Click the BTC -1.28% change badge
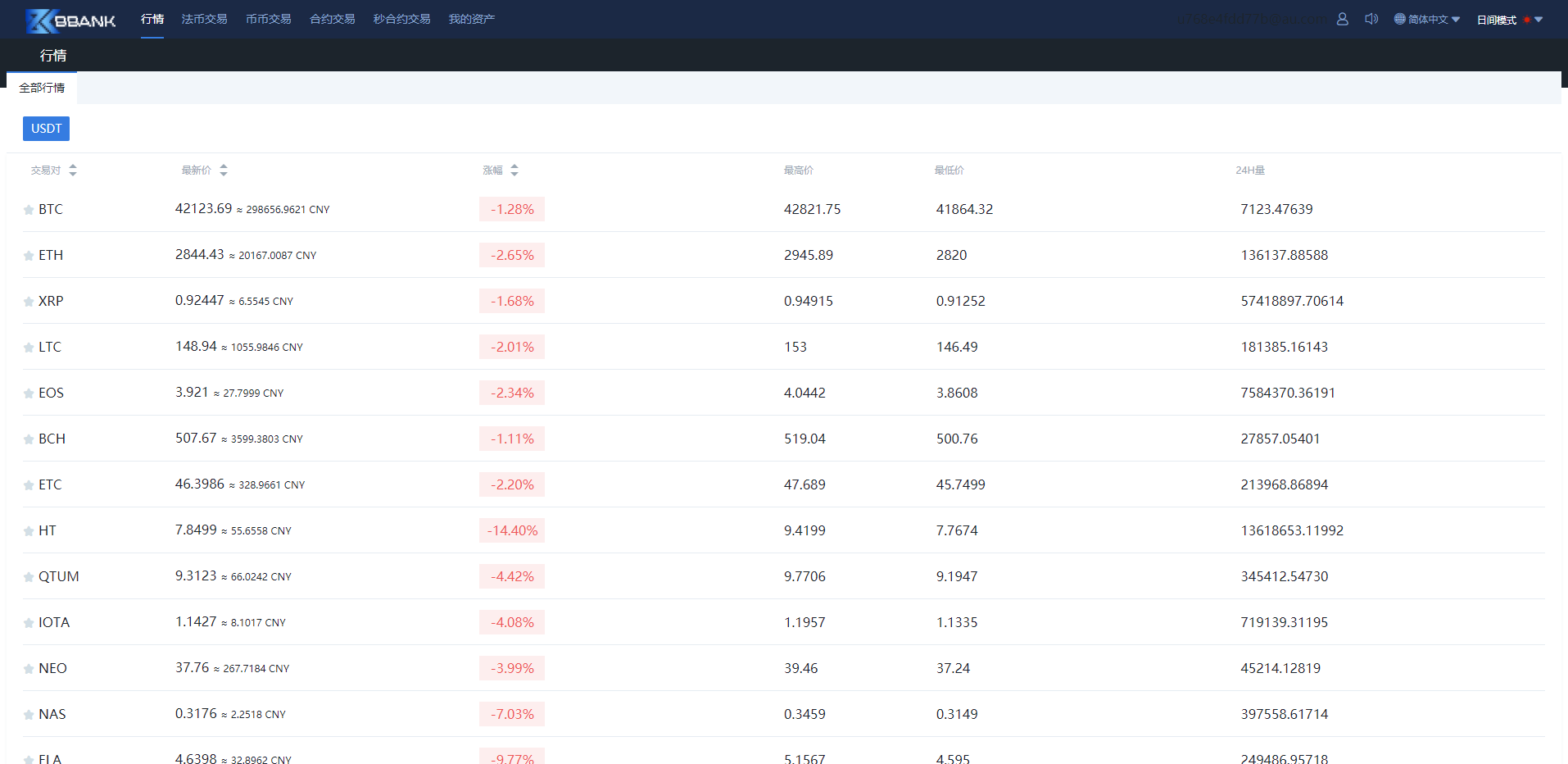 tap(512, 210)
